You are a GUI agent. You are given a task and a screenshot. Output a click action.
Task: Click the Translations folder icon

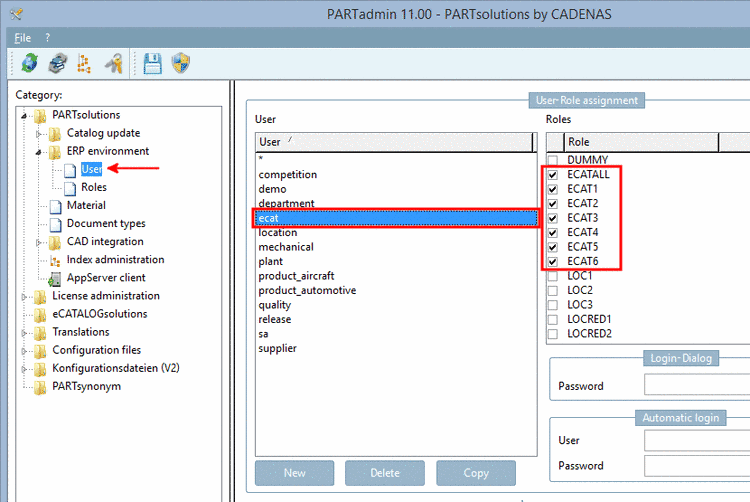click(x=40, y=333)
